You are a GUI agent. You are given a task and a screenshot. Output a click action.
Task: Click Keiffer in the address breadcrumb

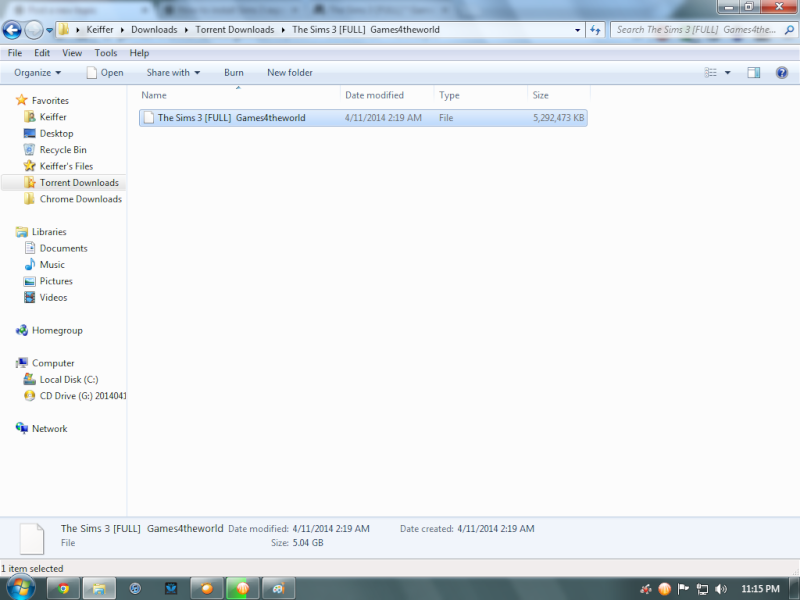[x=100, y=30]
